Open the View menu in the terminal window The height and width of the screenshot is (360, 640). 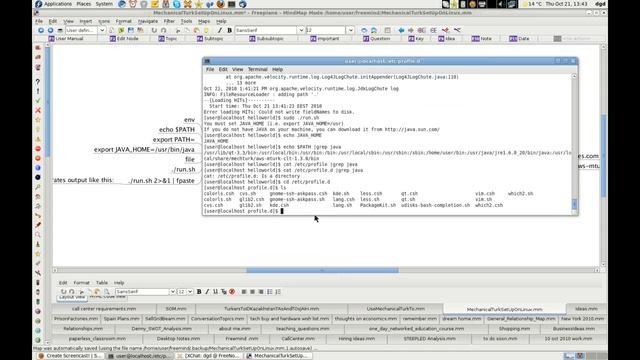[237, 69]
